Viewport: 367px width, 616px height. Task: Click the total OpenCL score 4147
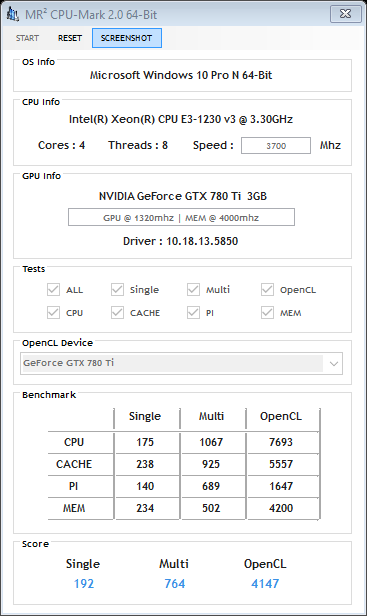point(265,583)
